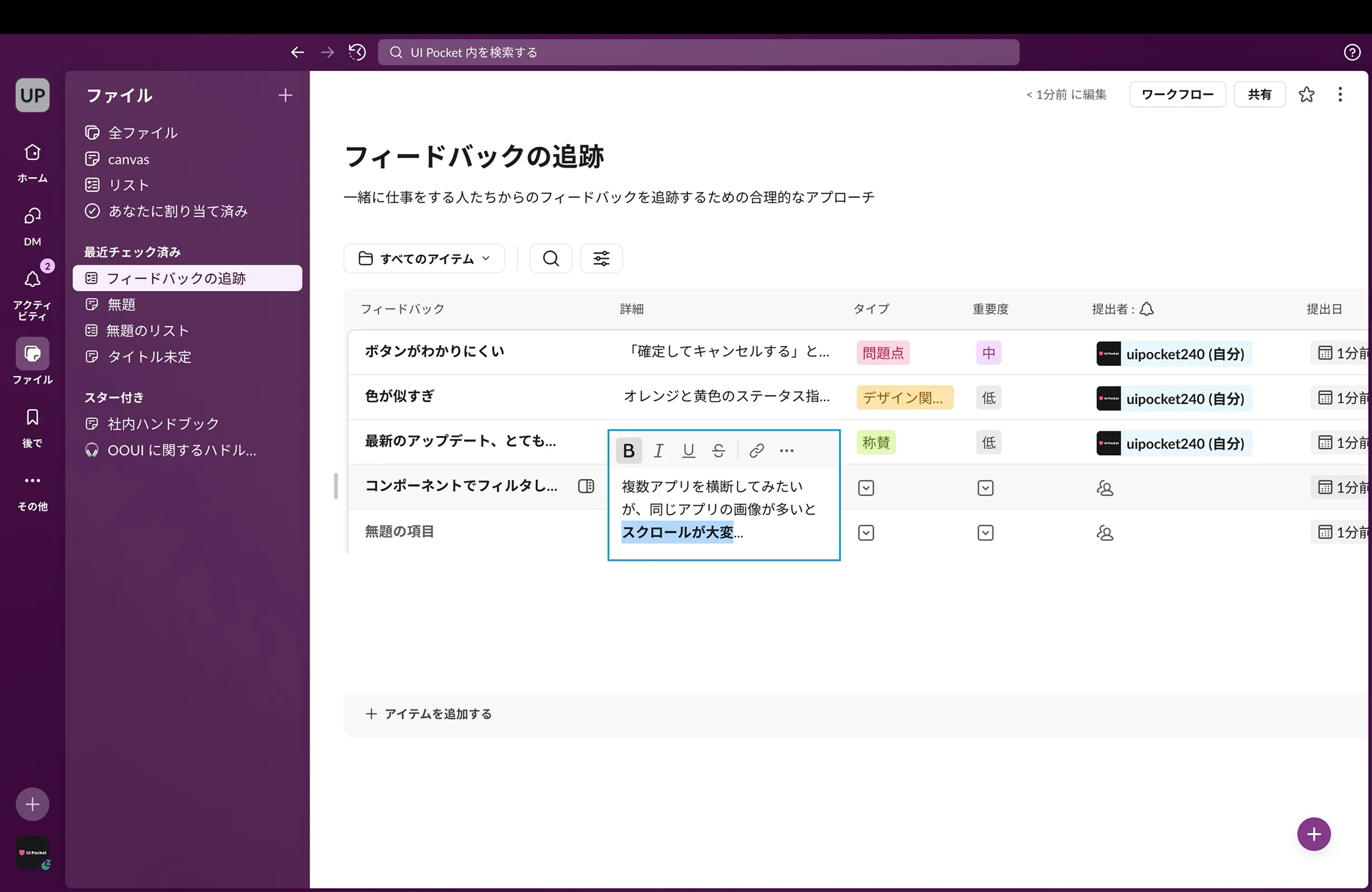Underline the selected text
1372x892 pixels.
689,450
